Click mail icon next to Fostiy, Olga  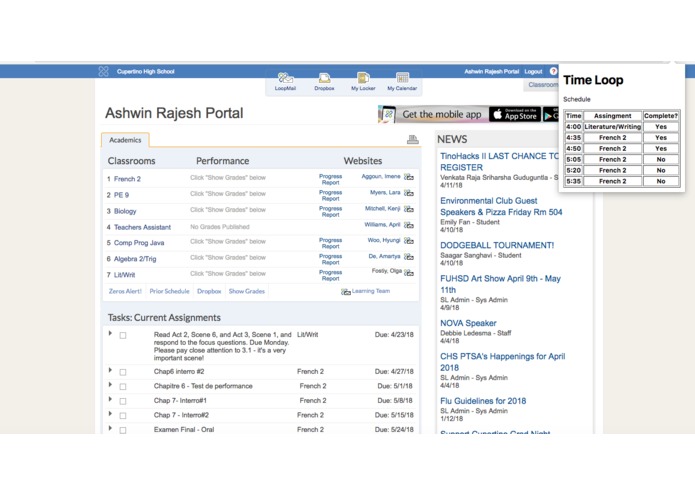click(x=409, y=272)
